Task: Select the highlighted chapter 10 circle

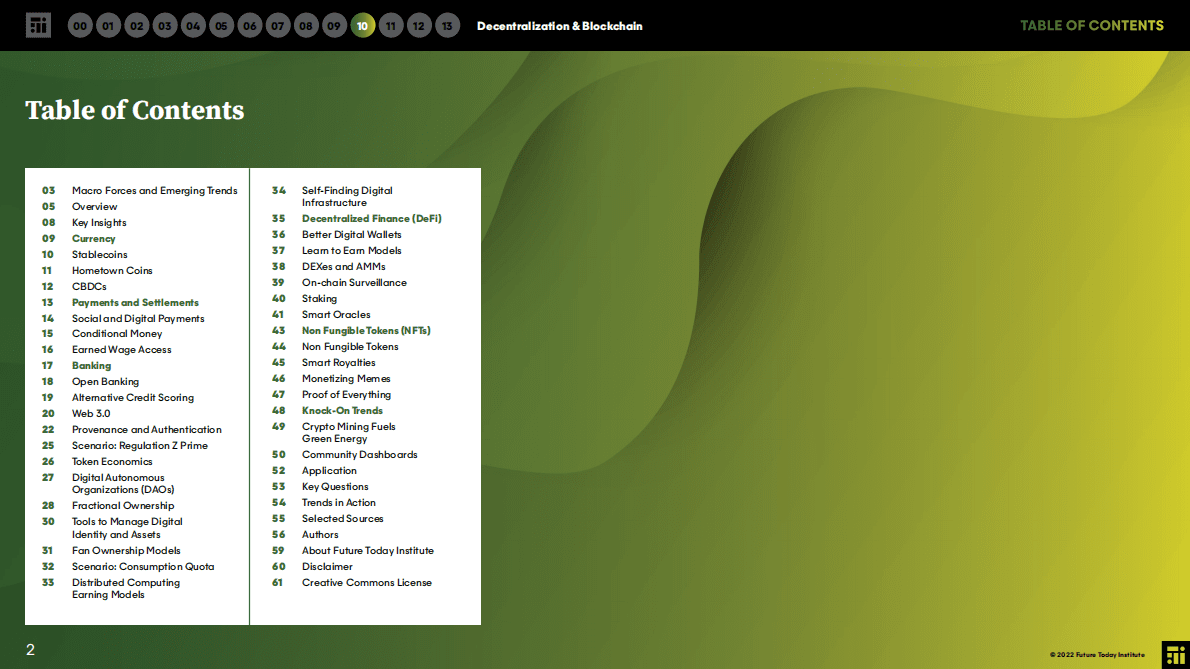Action: [363, 26]
